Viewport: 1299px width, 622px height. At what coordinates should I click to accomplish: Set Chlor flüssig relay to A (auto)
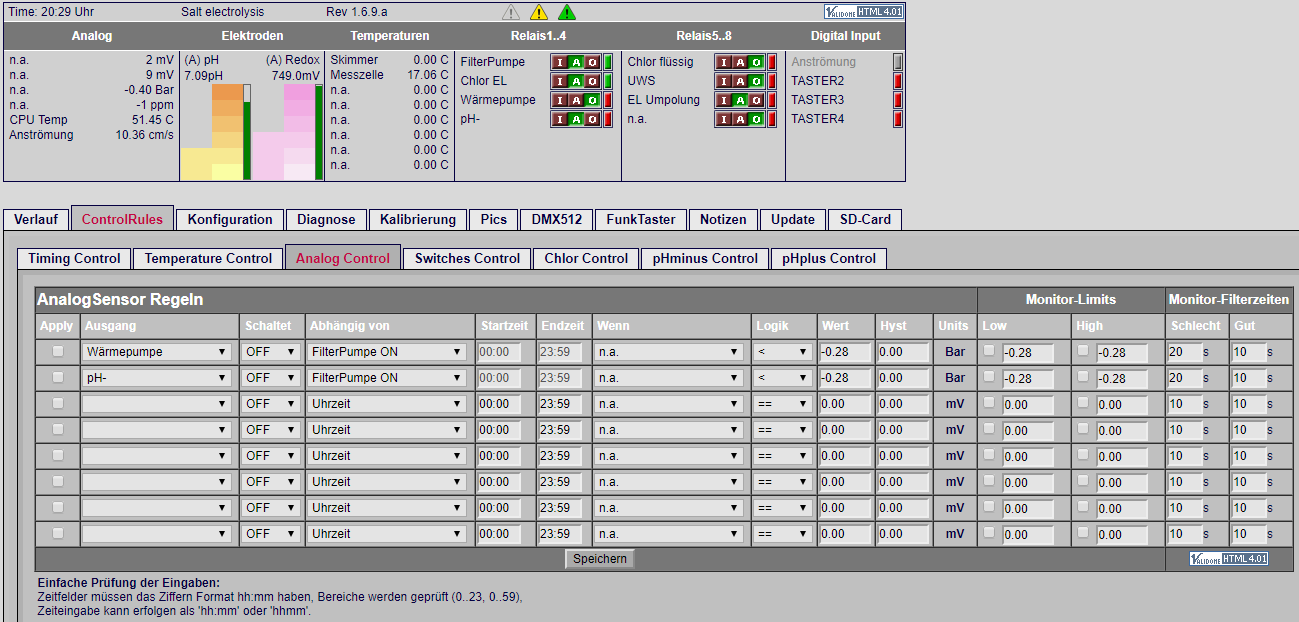740,62
